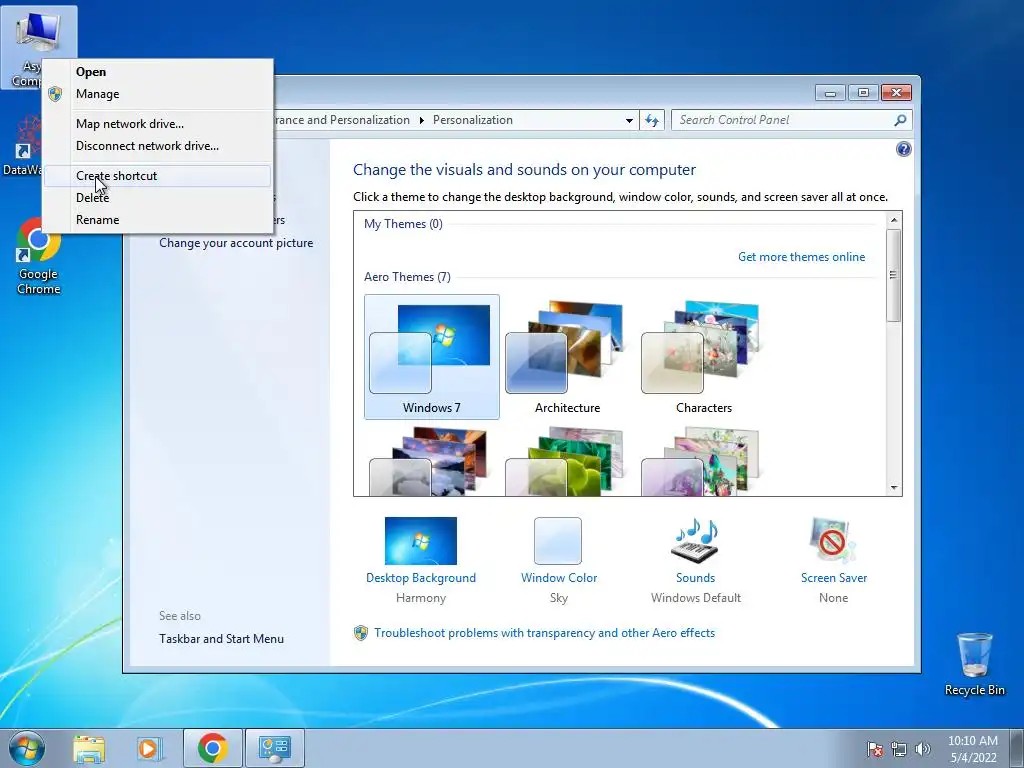The image size is (1024, 768).
Task: Click the Sounds link text
Action: 696,578
